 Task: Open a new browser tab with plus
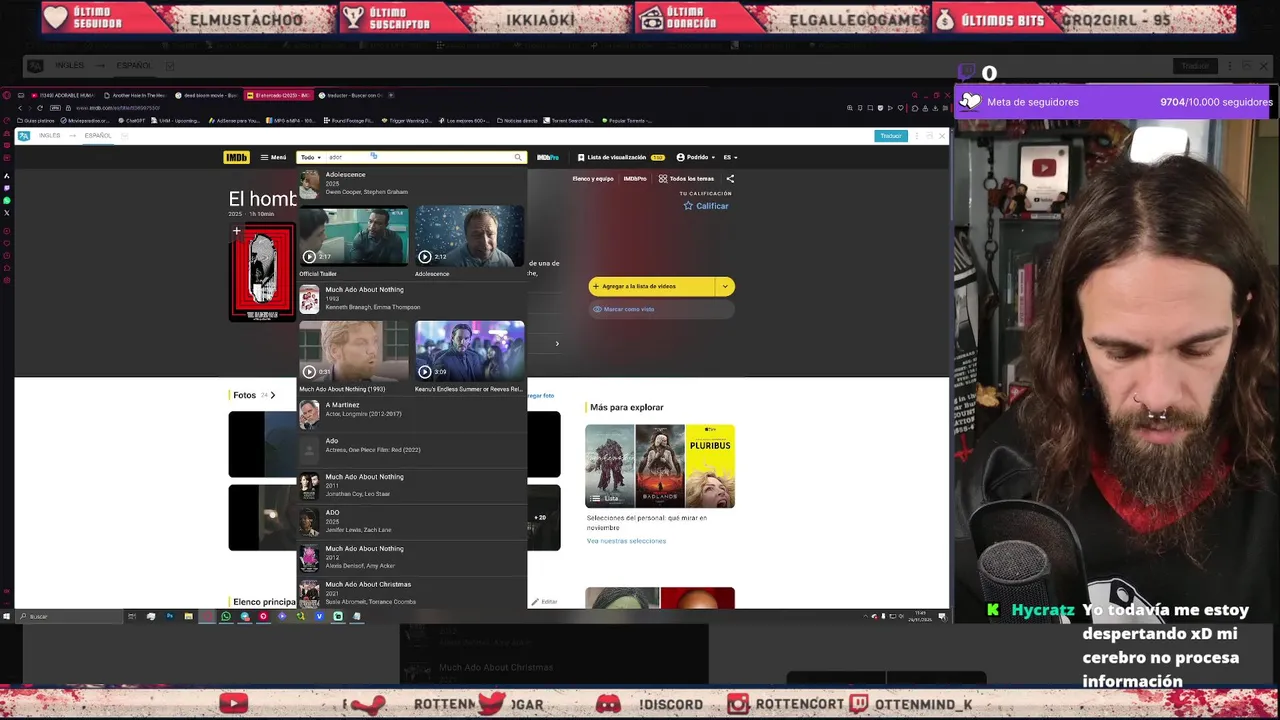pyautogui.click(x=391, y=95)
